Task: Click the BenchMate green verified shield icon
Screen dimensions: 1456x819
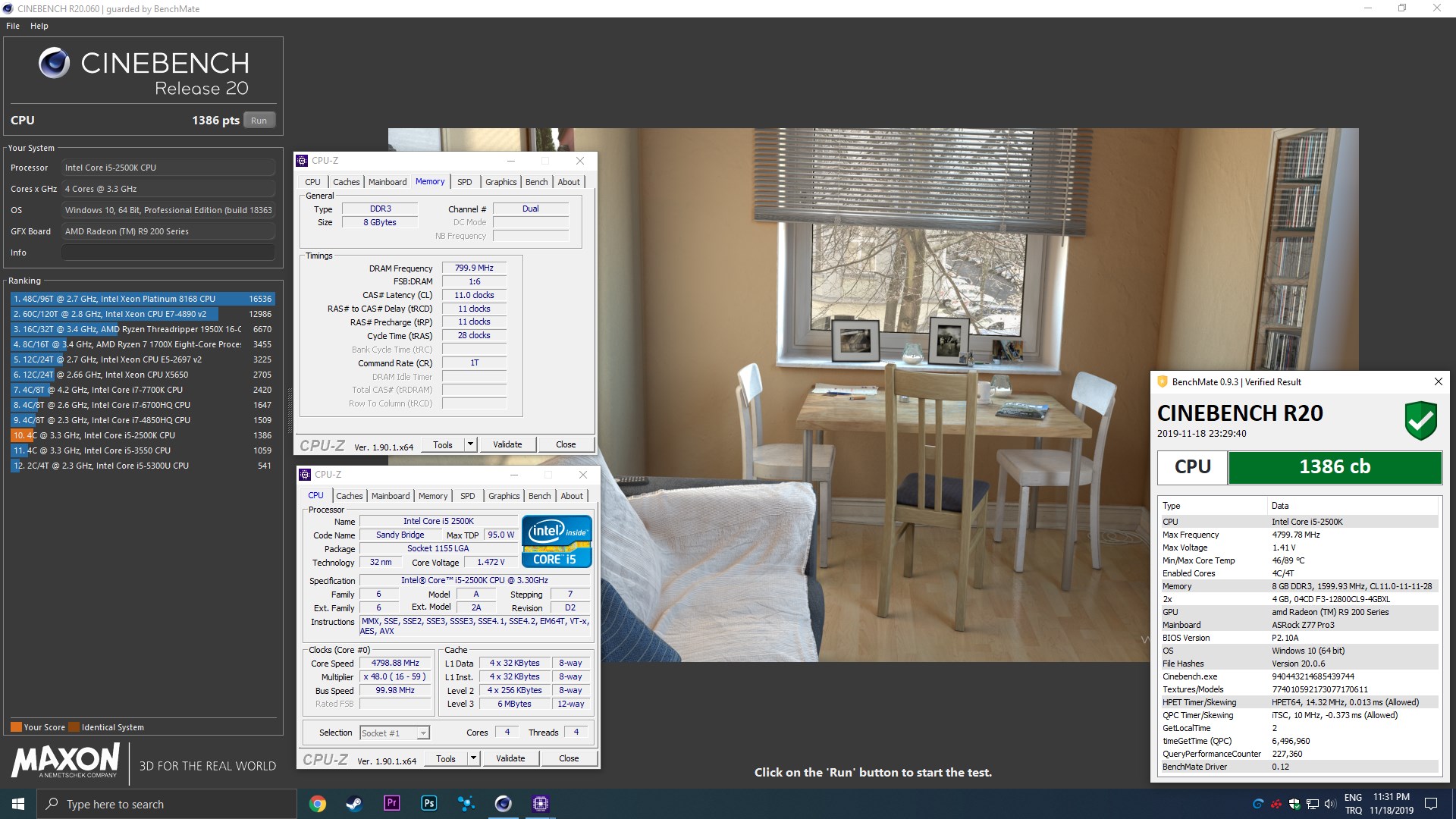Action: (x=1420, y=421)
